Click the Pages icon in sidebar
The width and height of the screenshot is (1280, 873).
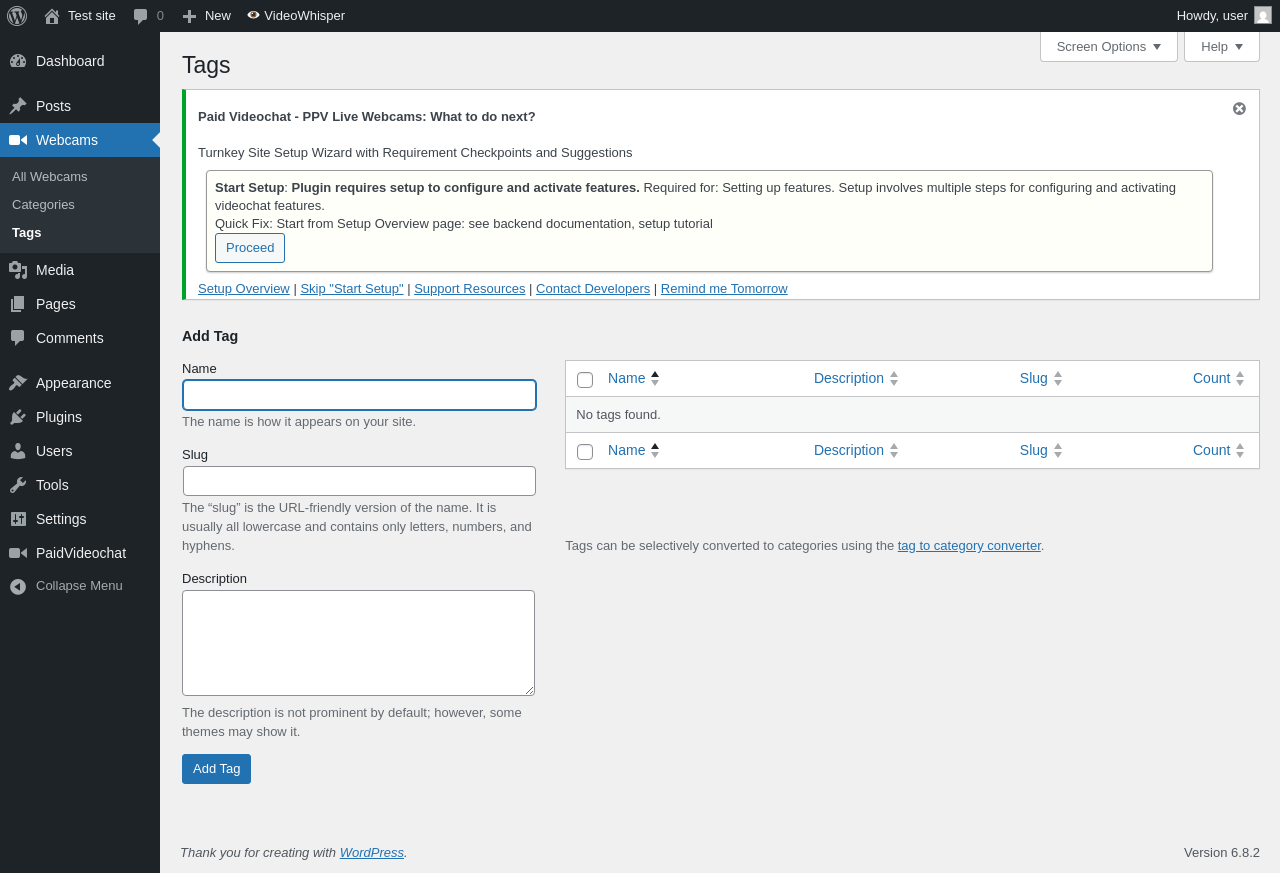[x=18, y=304]
